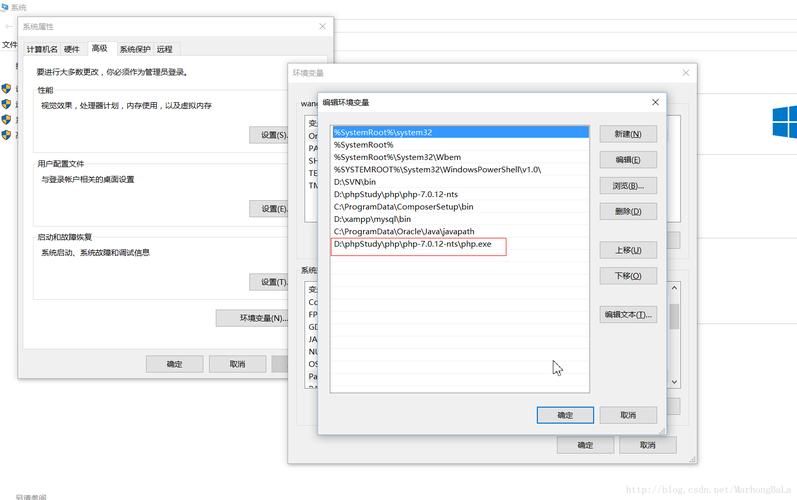797x500 pixels.
Task: Click Delete (删除) button in path editor
Action: pos(628,211)
